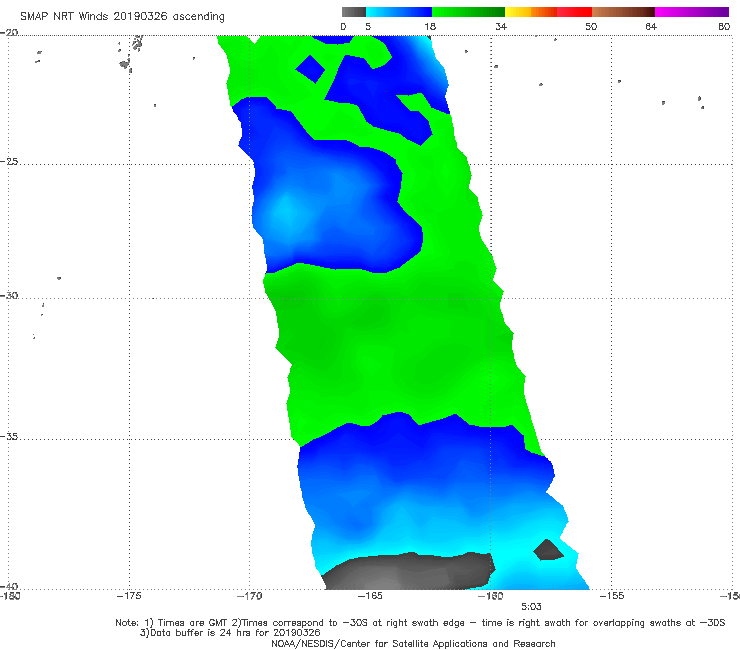Click the green 18-34 segment of the color bar
Image resolution: width=740 pixels, height=650 pixels.
[x=468, y=12]
